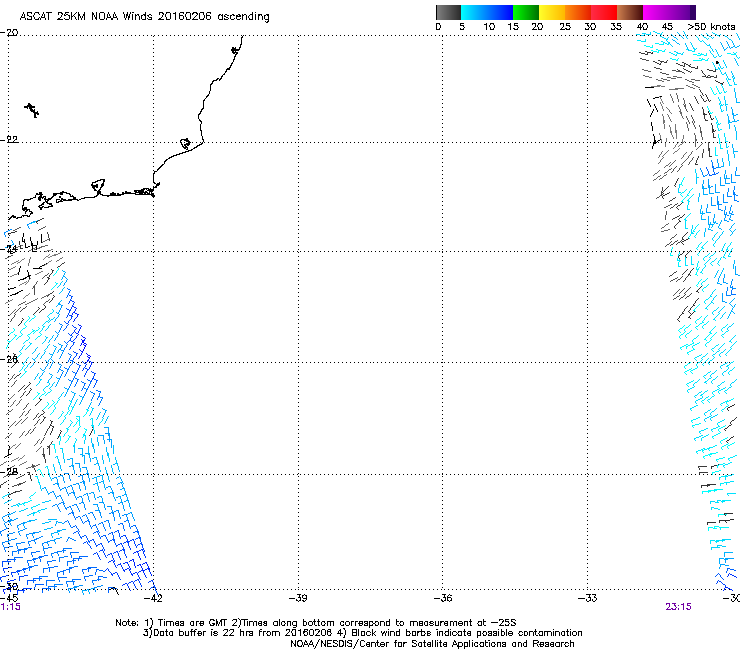
Task: Click the '-42' longitude axis label
Action: click(x=153, y=598)
